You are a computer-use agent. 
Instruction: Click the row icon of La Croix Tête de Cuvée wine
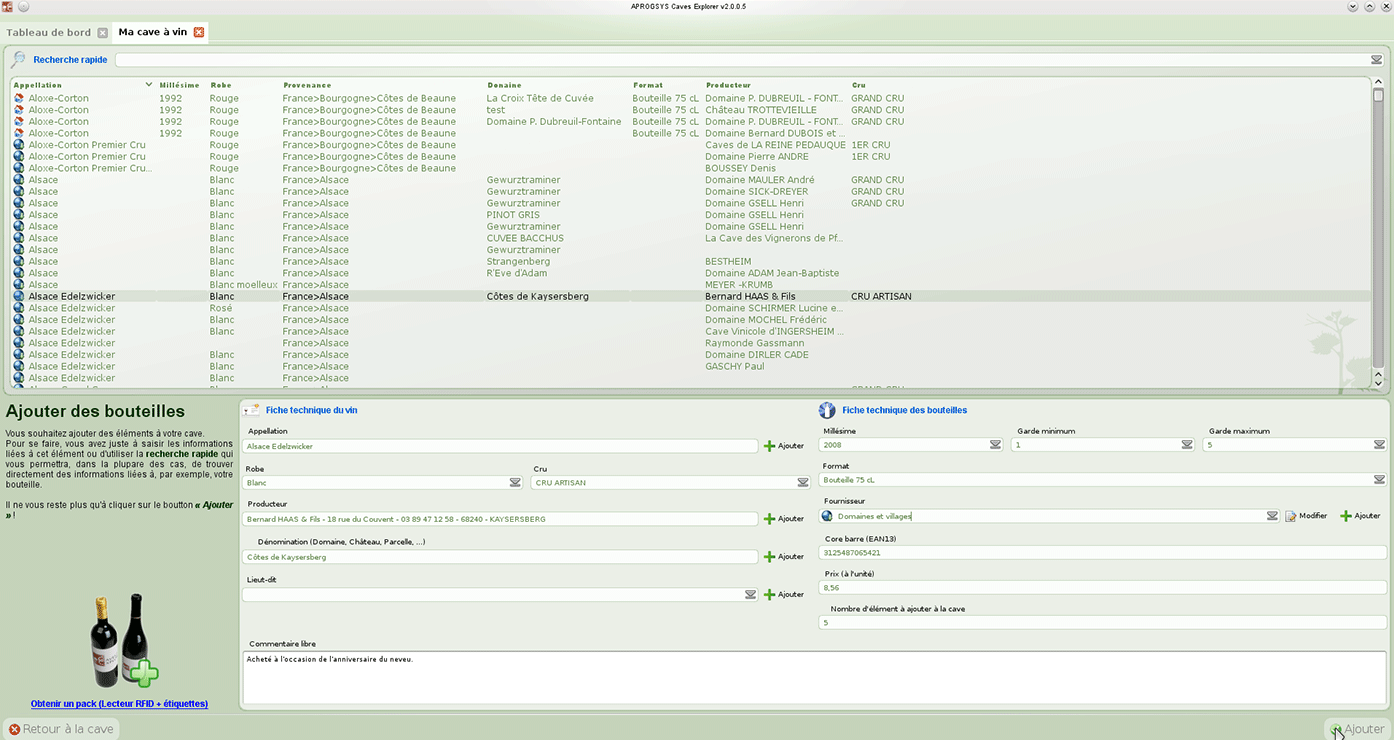18,98
